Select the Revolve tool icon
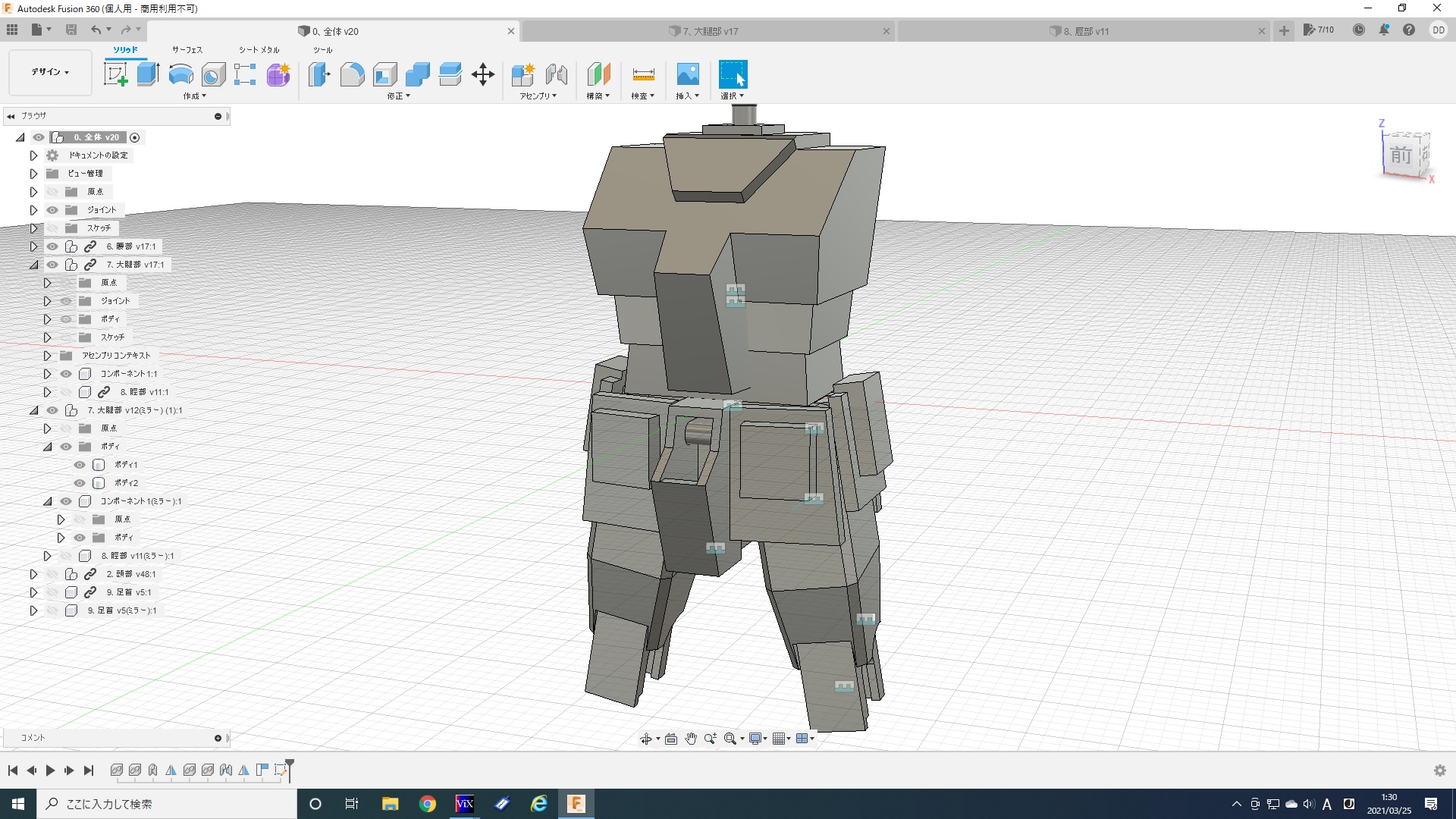Screen dimensions: 1456x819 [180, 74]
